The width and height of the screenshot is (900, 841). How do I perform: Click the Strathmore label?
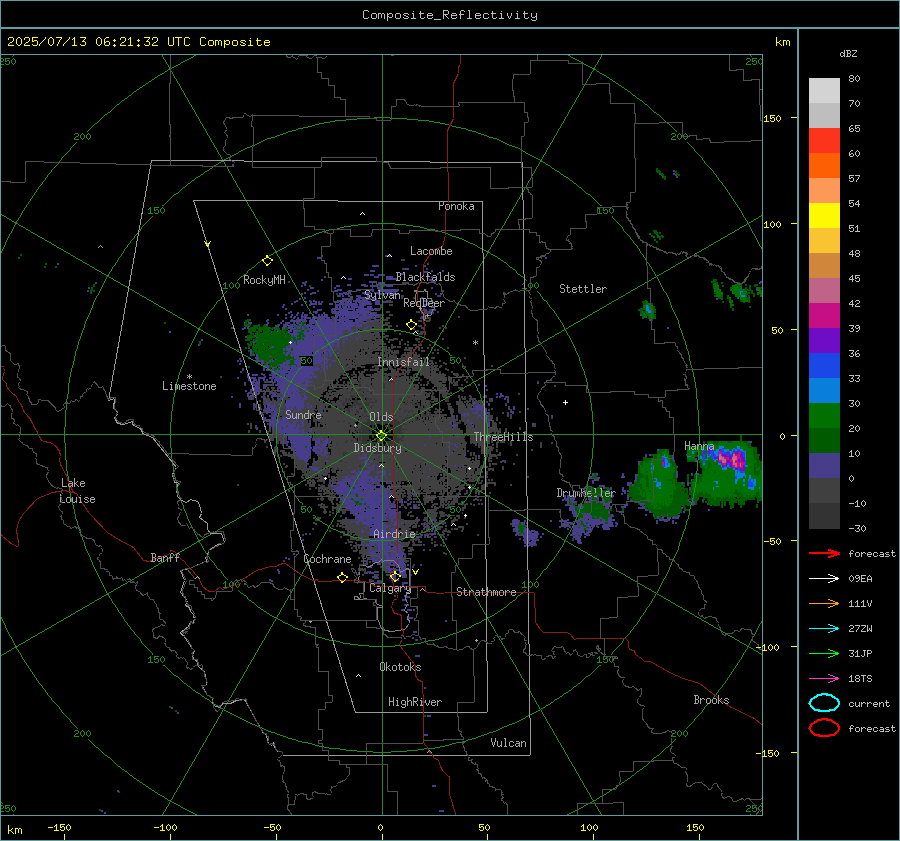click(x=486, y=592)
